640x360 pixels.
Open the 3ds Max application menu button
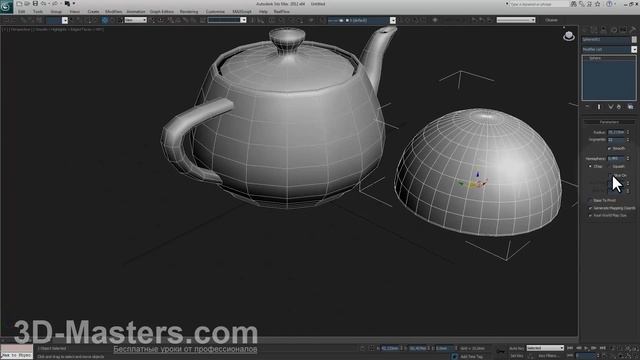coord(7,7)
